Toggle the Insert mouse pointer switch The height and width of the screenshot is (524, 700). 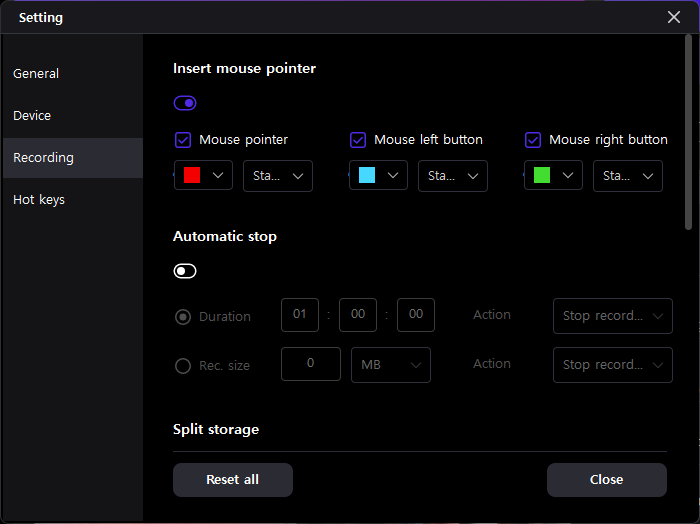click(x=185, y=103)
